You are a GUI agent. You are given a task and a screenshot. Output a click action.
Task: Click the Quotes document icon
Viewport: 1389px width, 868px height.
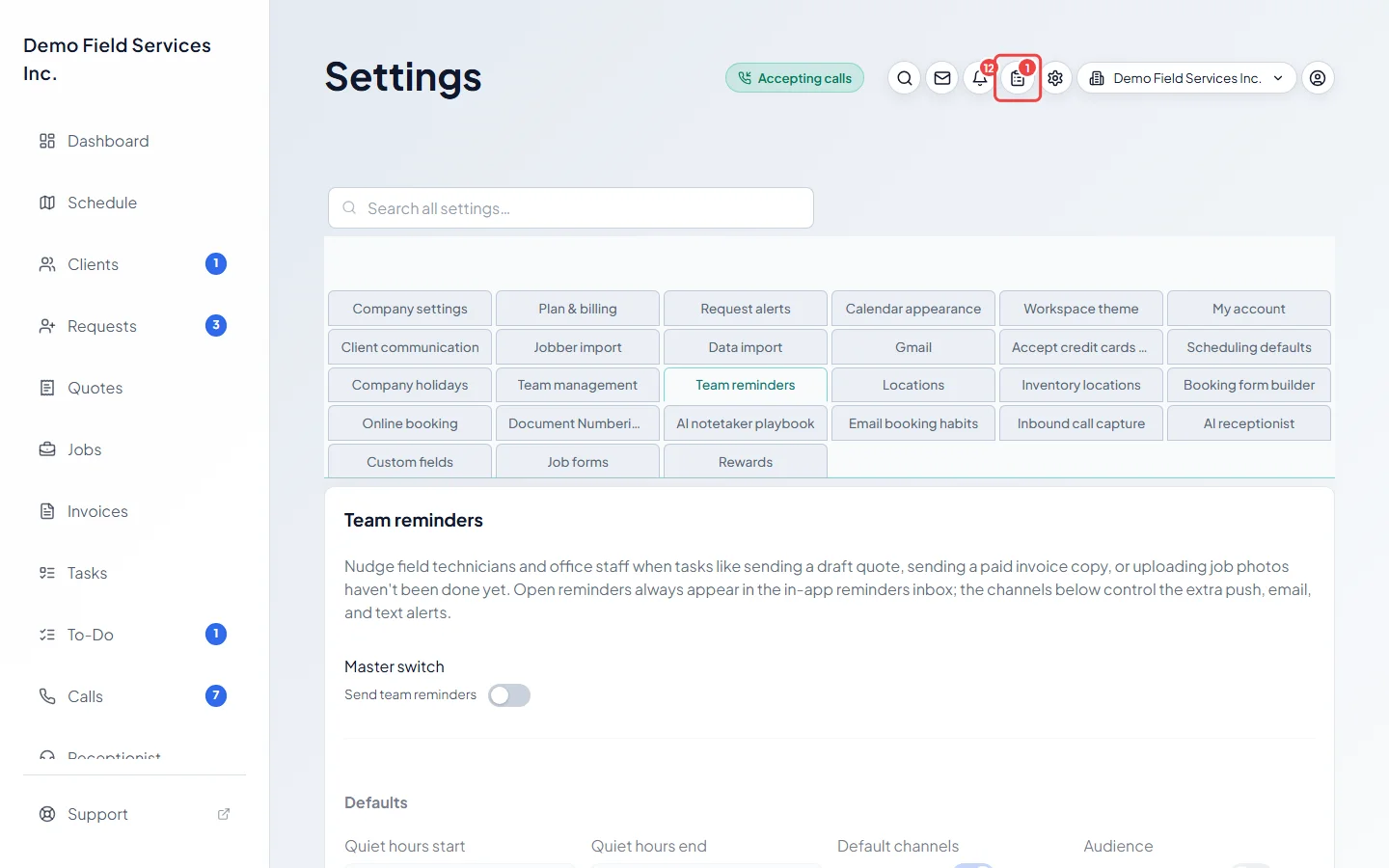[x=47, y=388]
